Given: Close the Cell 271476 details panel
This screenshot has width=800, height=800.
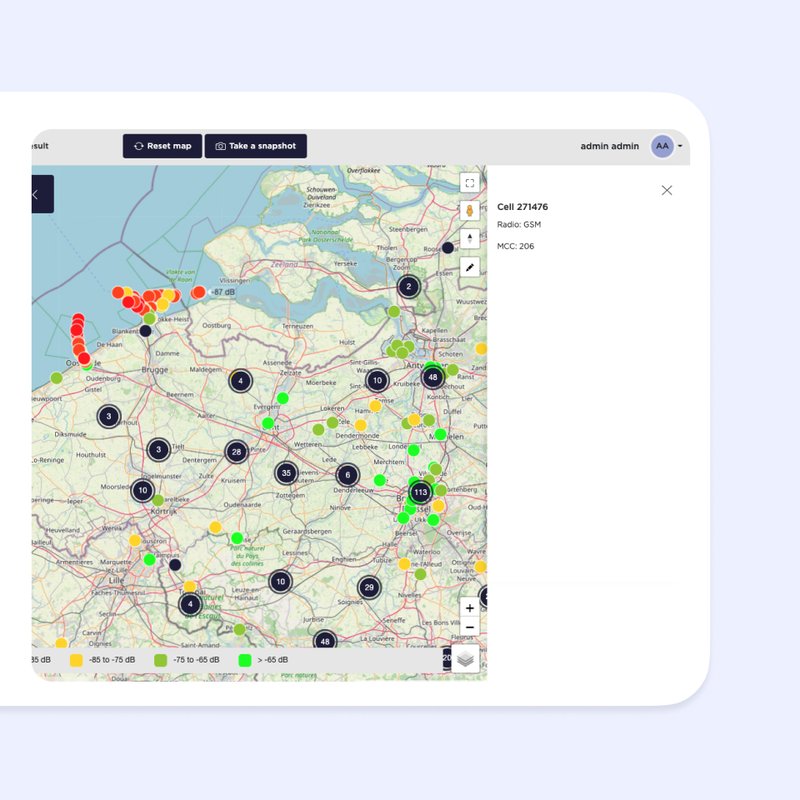Looking at the screenshot, I should point(667,190).
